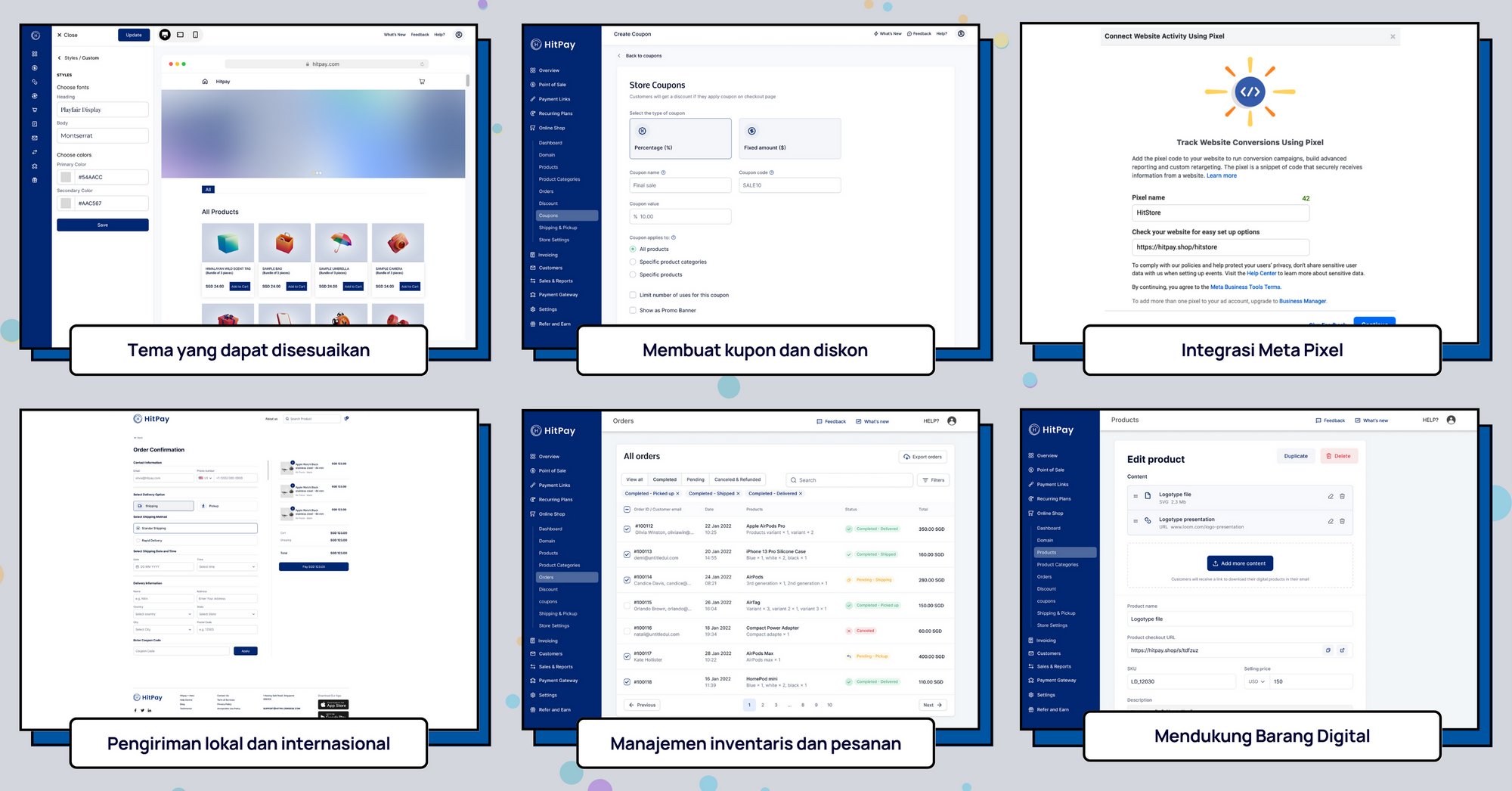Select the Specific products radio button

[633, 275]
